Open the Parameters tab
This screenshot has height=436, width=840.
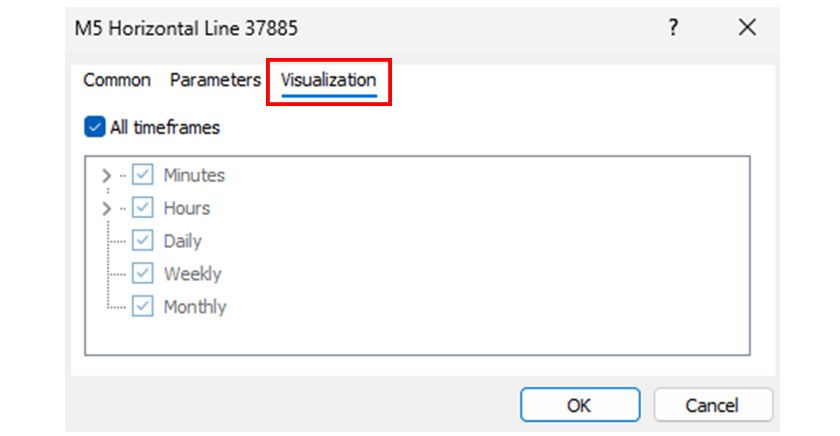(x=215, y=80)
